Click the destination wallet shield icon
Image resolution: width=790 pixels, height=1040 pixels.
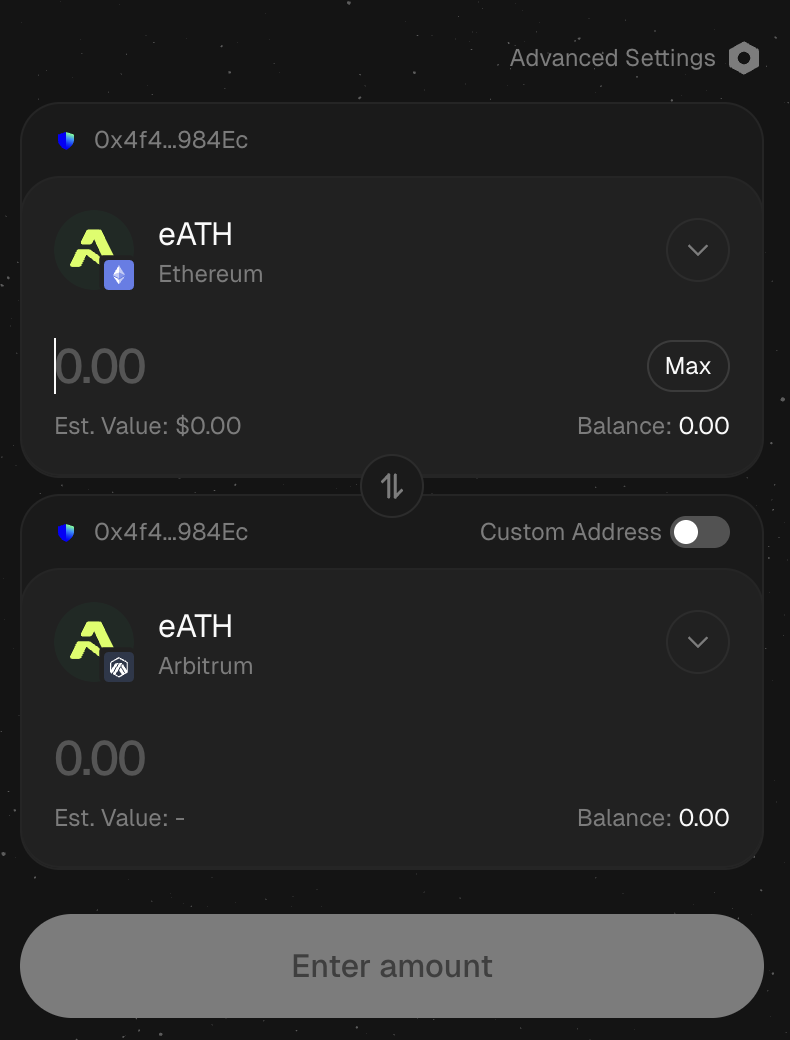pyautogui.click(x=66, y=532)
